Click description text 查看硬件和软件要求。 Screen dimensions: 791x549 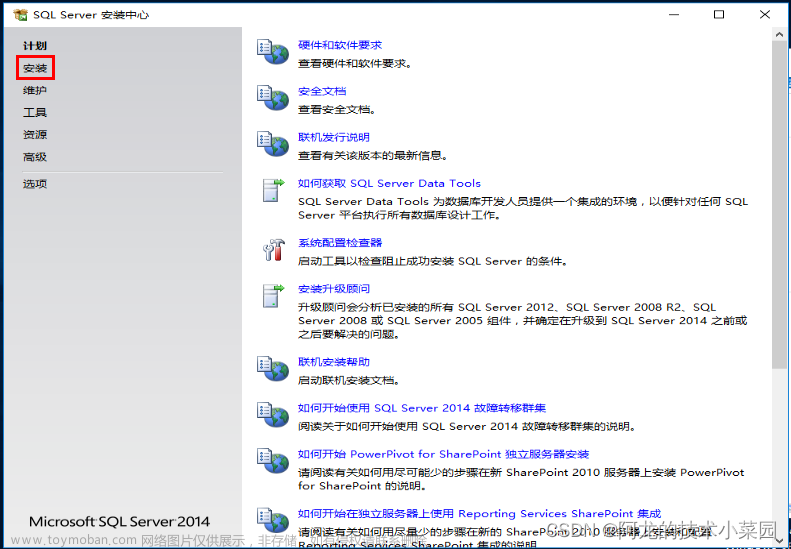coord(355,64)
